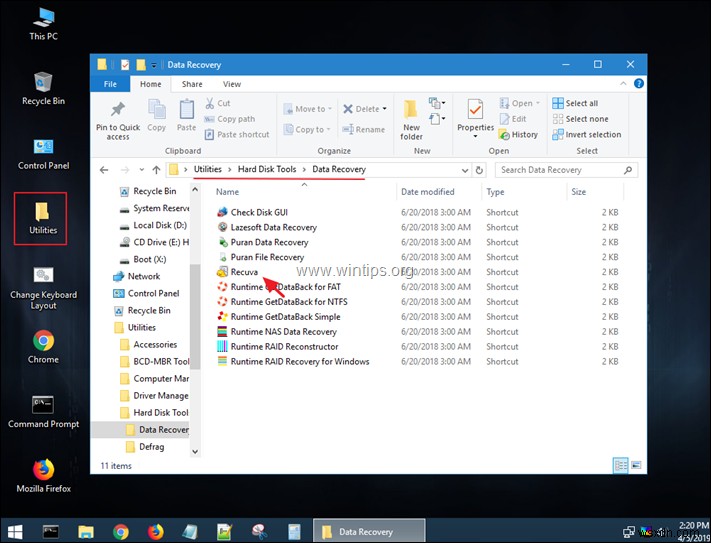Open Properties from the ribbon
This screenshot has width=711, height=543.
point(475,119)
